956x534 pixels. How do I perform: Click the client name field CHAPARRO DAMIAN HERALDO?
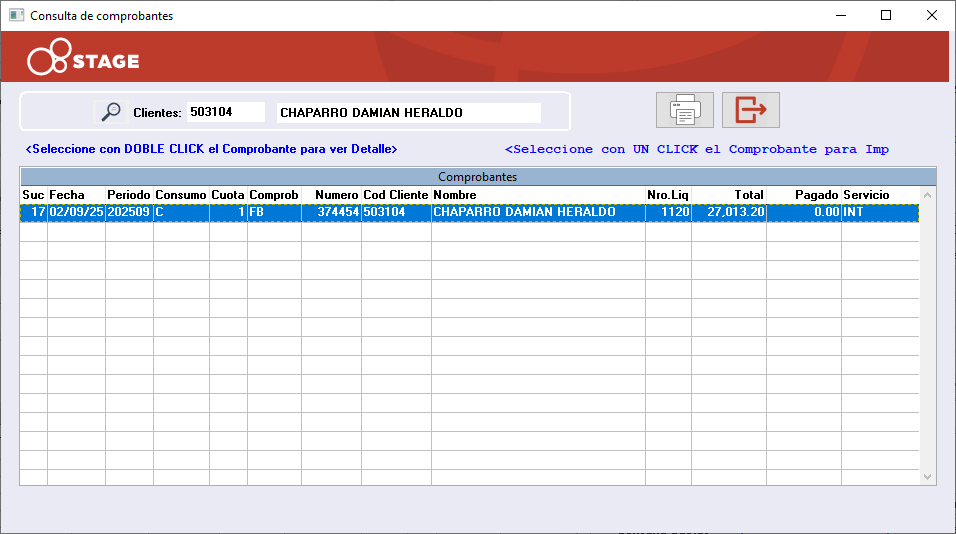(x=408, y=112)
